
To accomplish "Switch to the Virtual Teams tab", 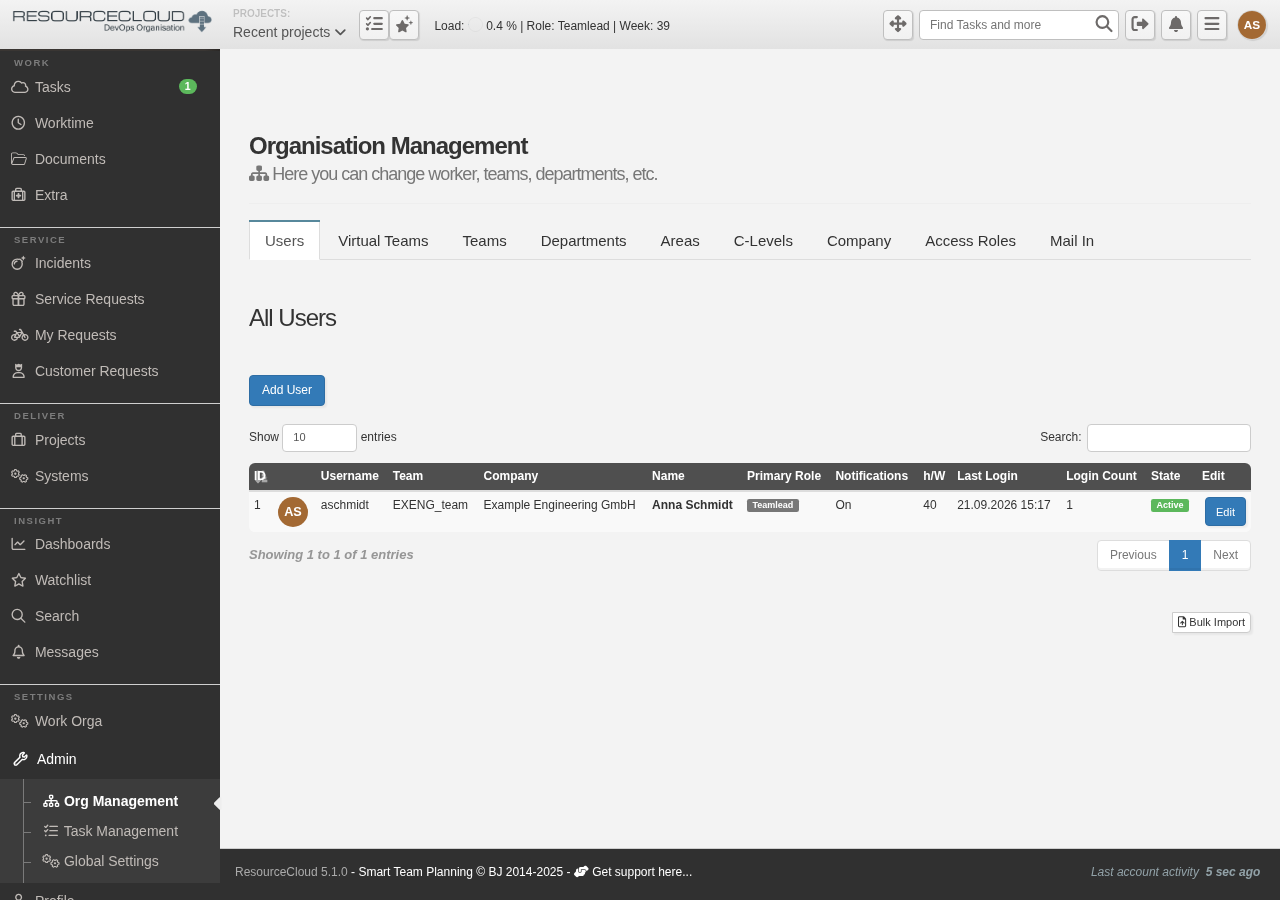I will pyautogui.click(x=383, y=241).
